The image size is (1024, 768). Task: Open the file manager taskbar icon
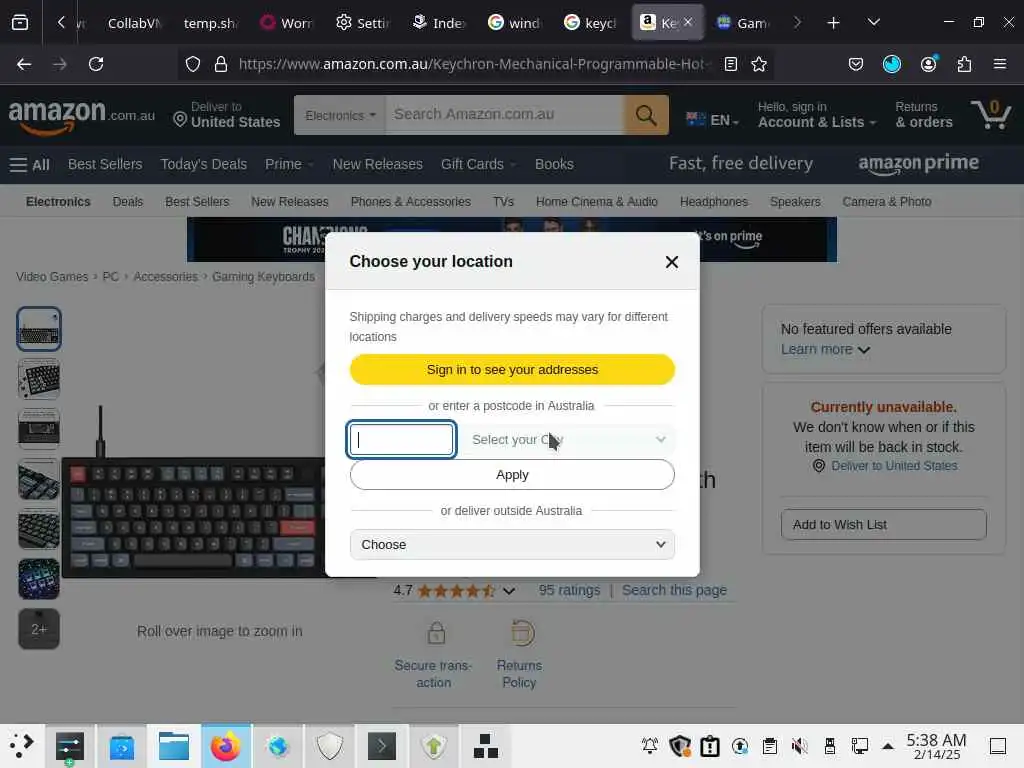click(174, 746)
